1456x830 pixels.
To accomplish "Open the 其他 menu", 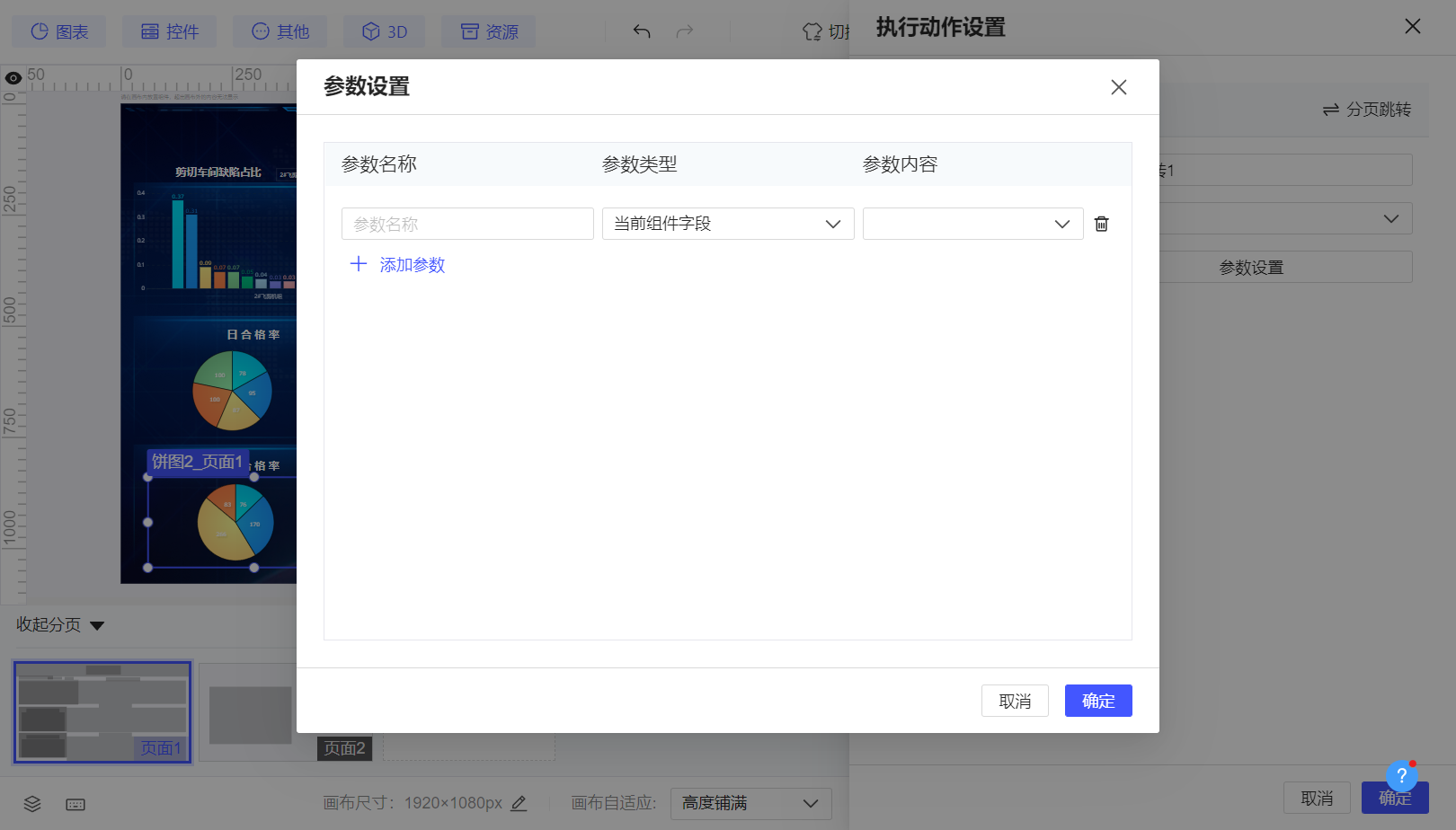I will (280, 31).
